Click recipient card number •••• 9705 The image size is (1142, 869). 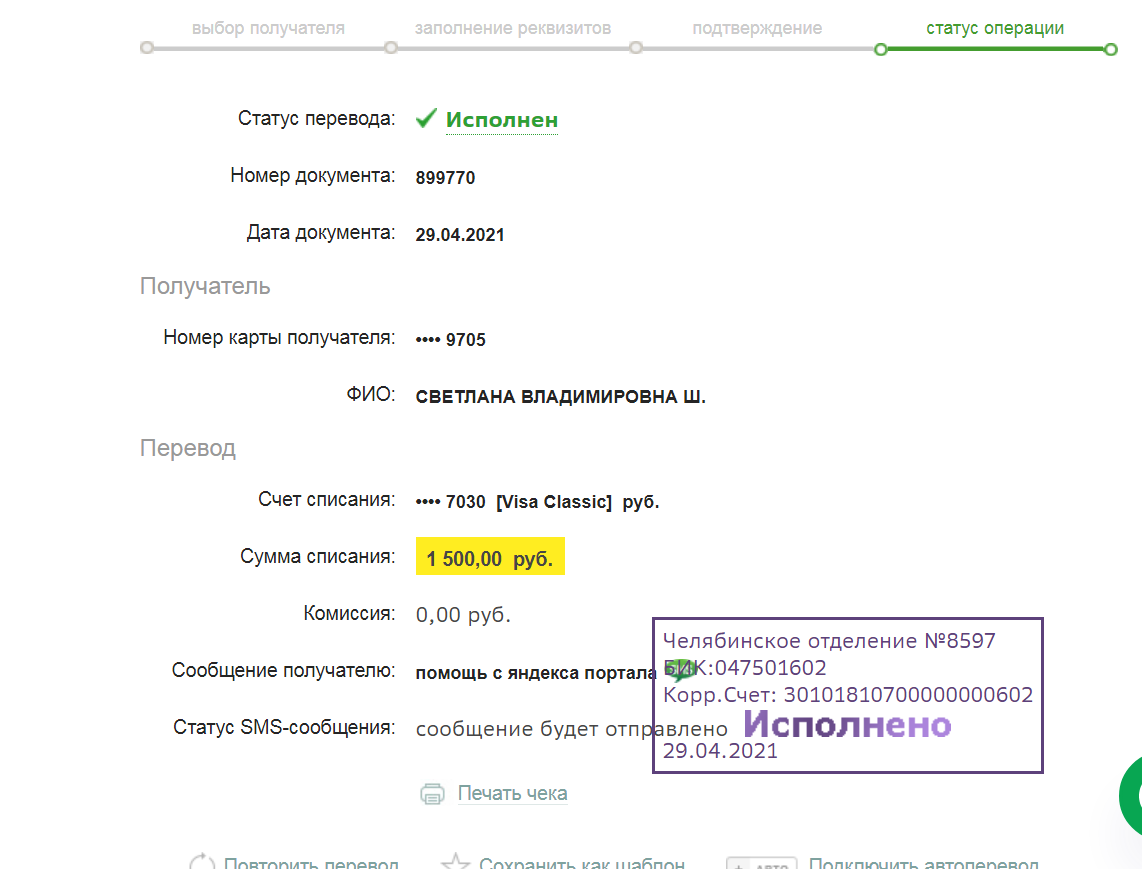click(x=450, y=339)
